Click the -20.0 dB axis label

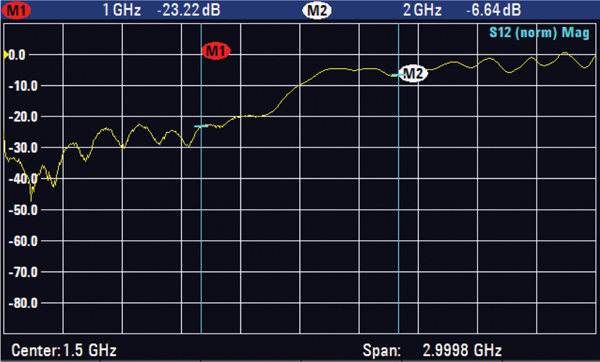click(23, 117)
